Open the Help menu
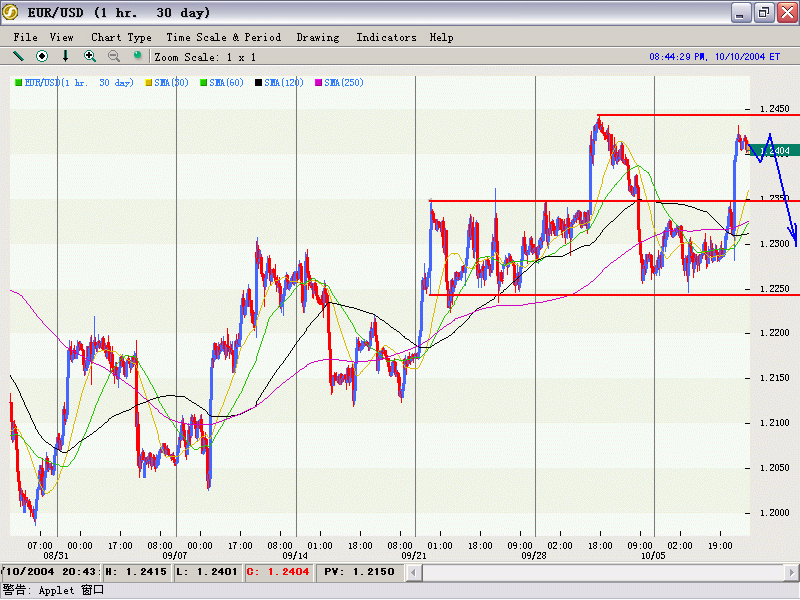Image resolution: width=800 pixels, height=600 pixels. click(441, 37)
